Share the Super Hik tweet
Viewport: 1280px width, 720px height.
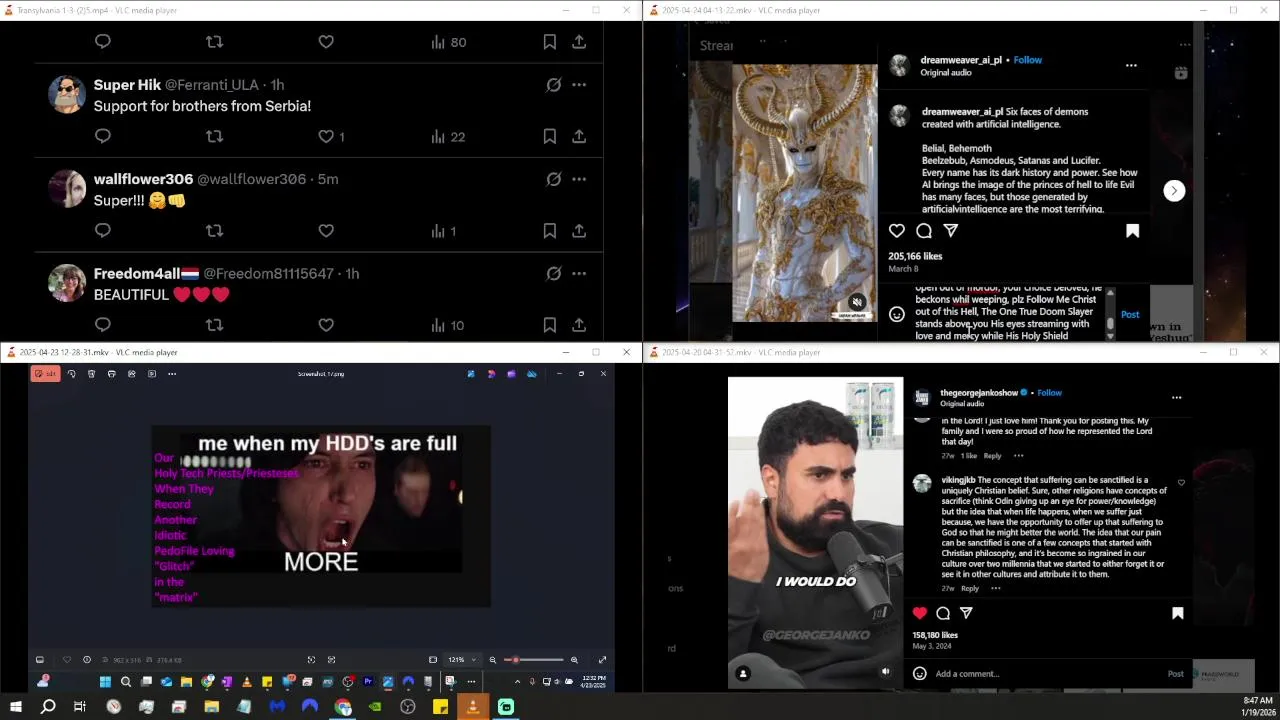(579, 136)
